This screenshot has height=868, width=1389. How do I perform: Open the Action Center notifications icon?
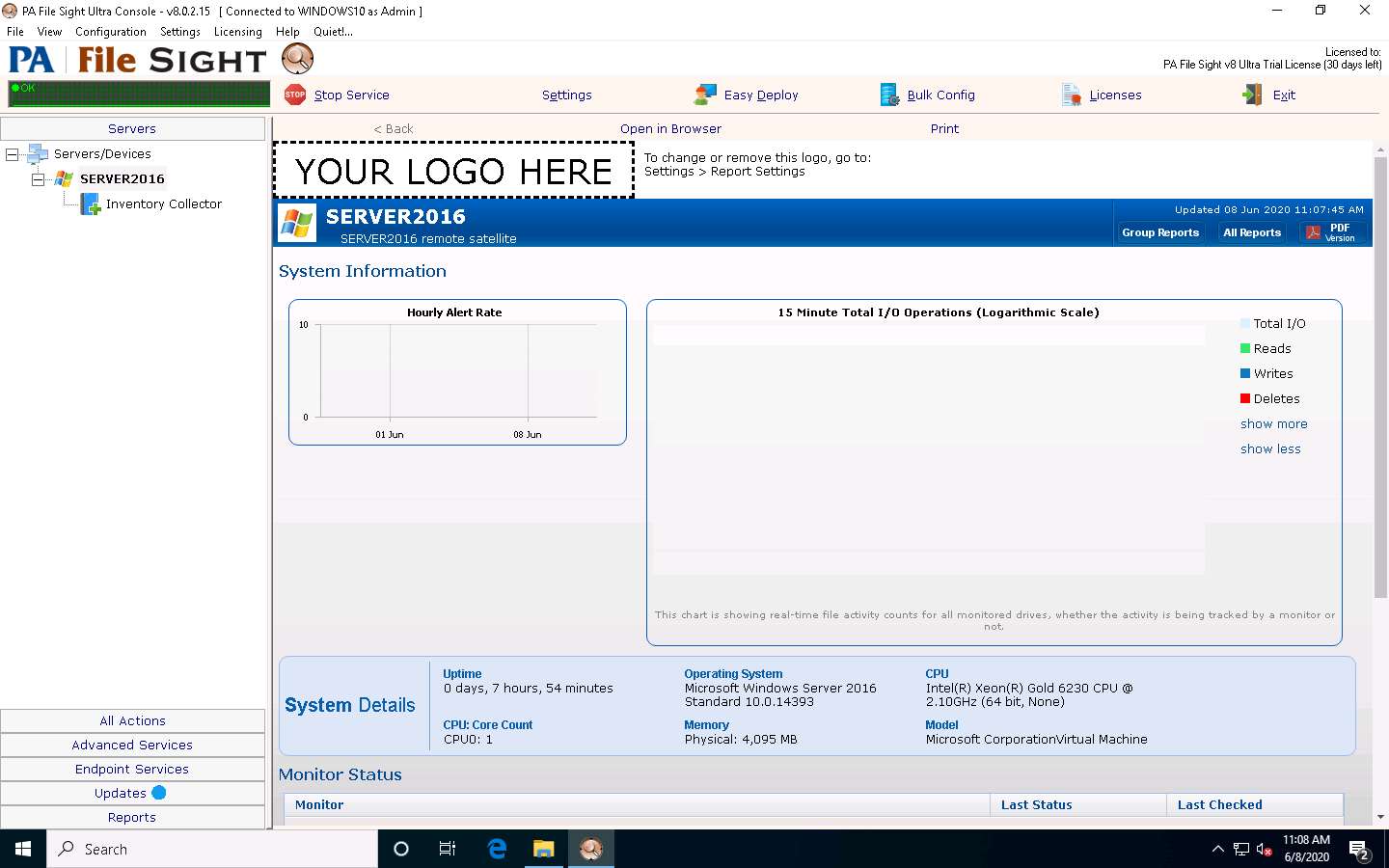coord(1359,850)
